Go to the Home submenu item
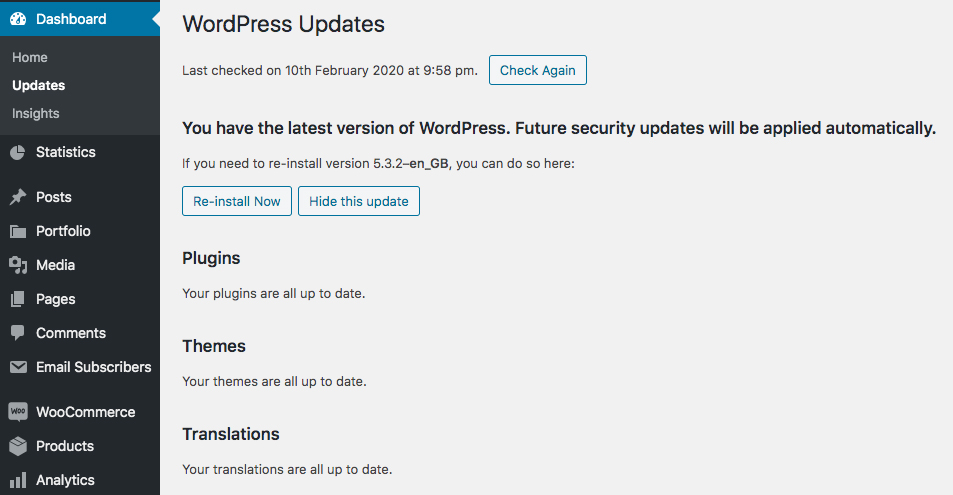953x495 pixels. click(x=30, y=57)
